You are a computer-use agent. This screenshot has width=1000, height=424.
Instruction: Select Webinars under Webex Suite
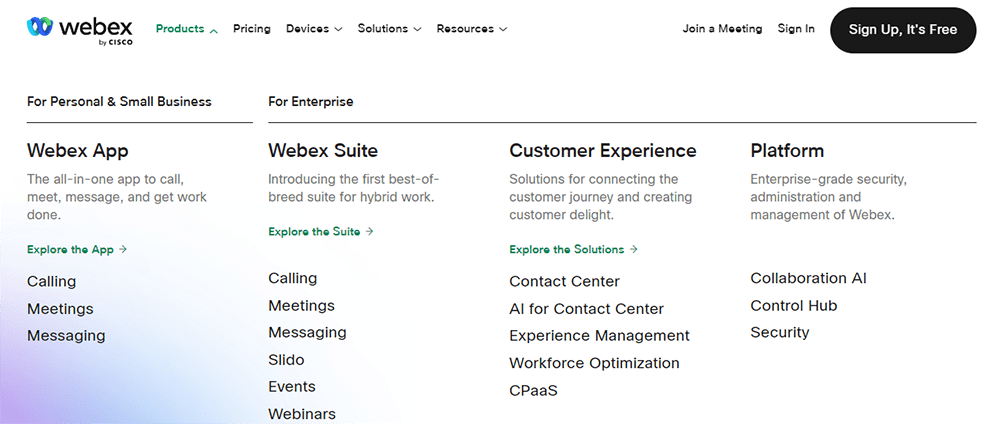[302, 414]
